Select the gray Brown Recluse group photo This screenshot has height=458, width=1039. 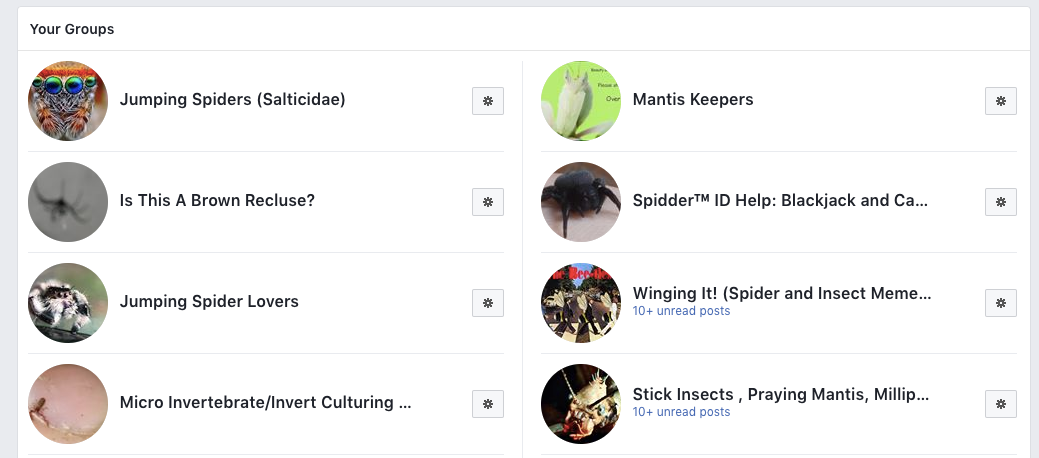[68, 202]
